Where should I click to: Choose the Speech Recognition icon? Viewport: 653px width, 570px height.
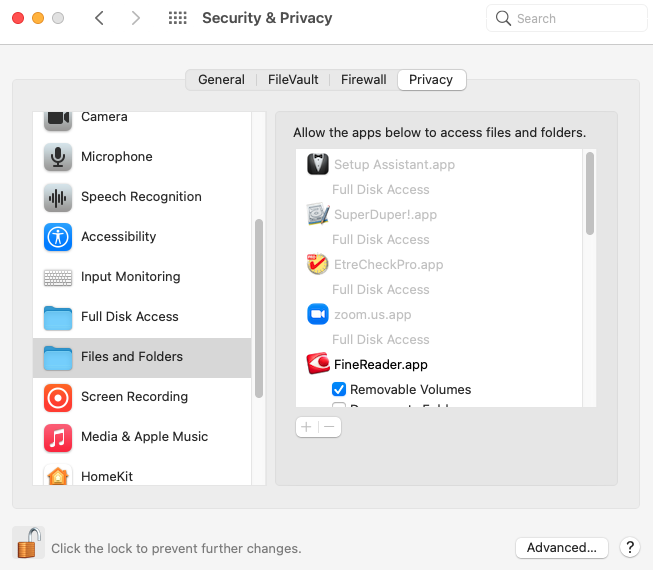(x=58, y=197)
